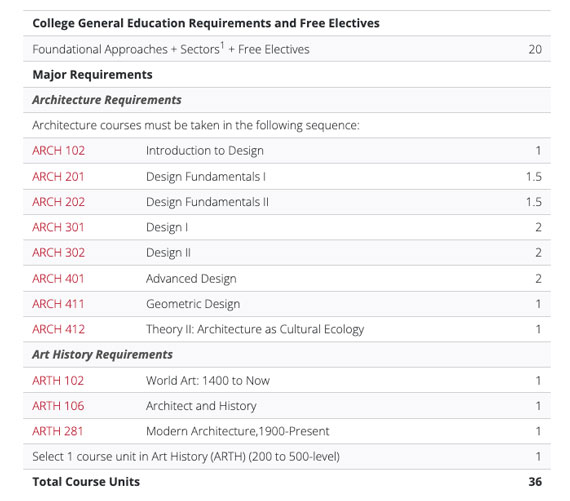The image size is (570, 501).
Task: Open the ARCH 412 course link
Action: (x=59, y=329)
